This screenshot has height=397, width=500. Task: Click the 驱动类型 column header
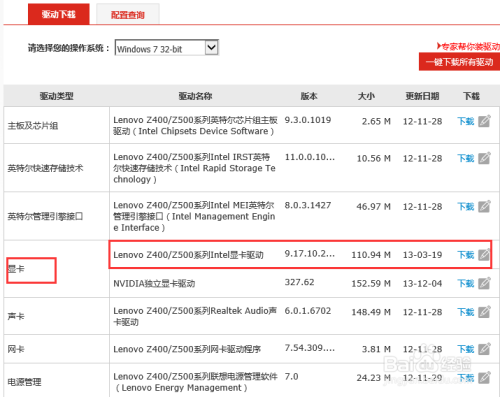(x=56, y=96)
